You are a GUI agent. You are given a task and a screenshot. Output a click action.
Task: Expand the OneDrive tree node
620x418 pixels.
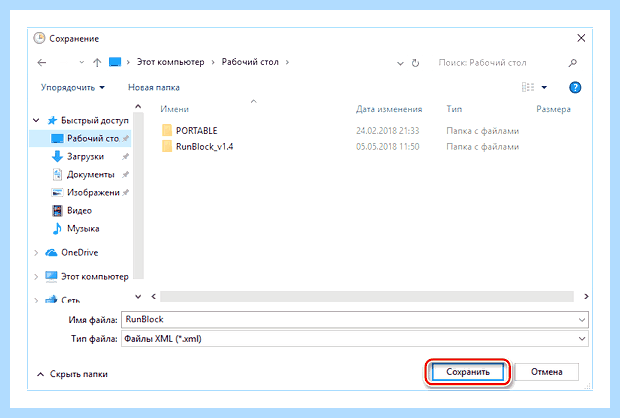click(x=36, y=253)
